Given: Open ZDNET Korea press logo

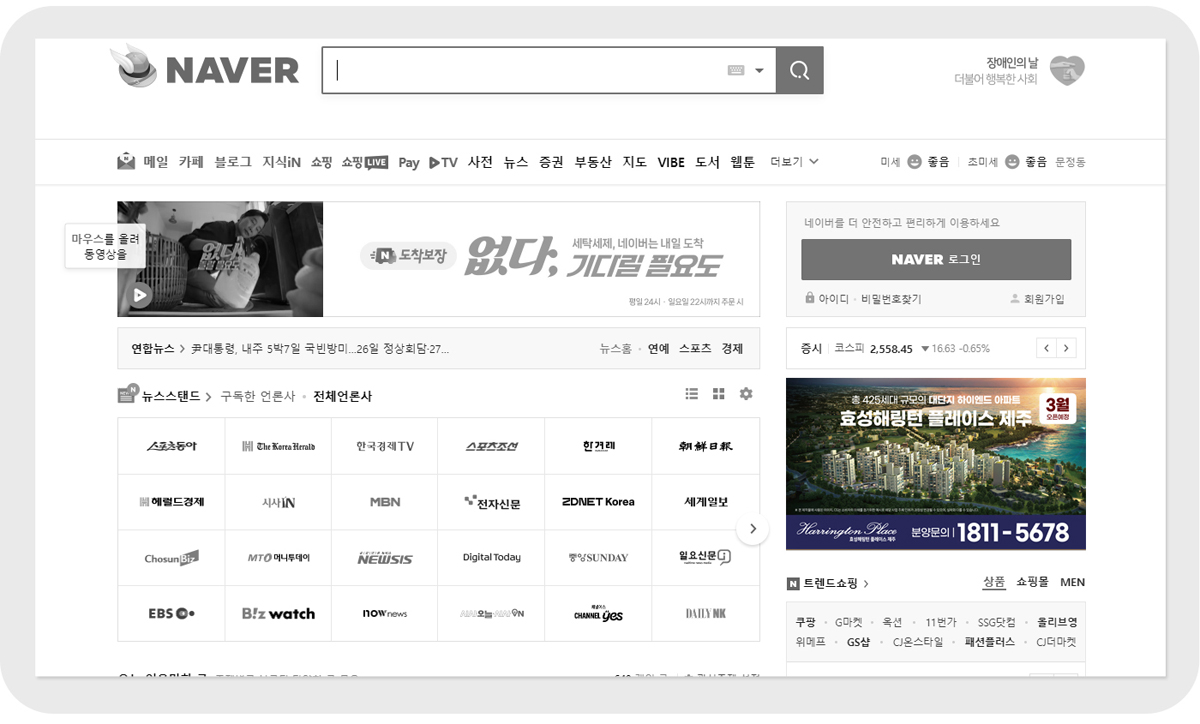Looking at the screenshot, I should coord(598,502).
